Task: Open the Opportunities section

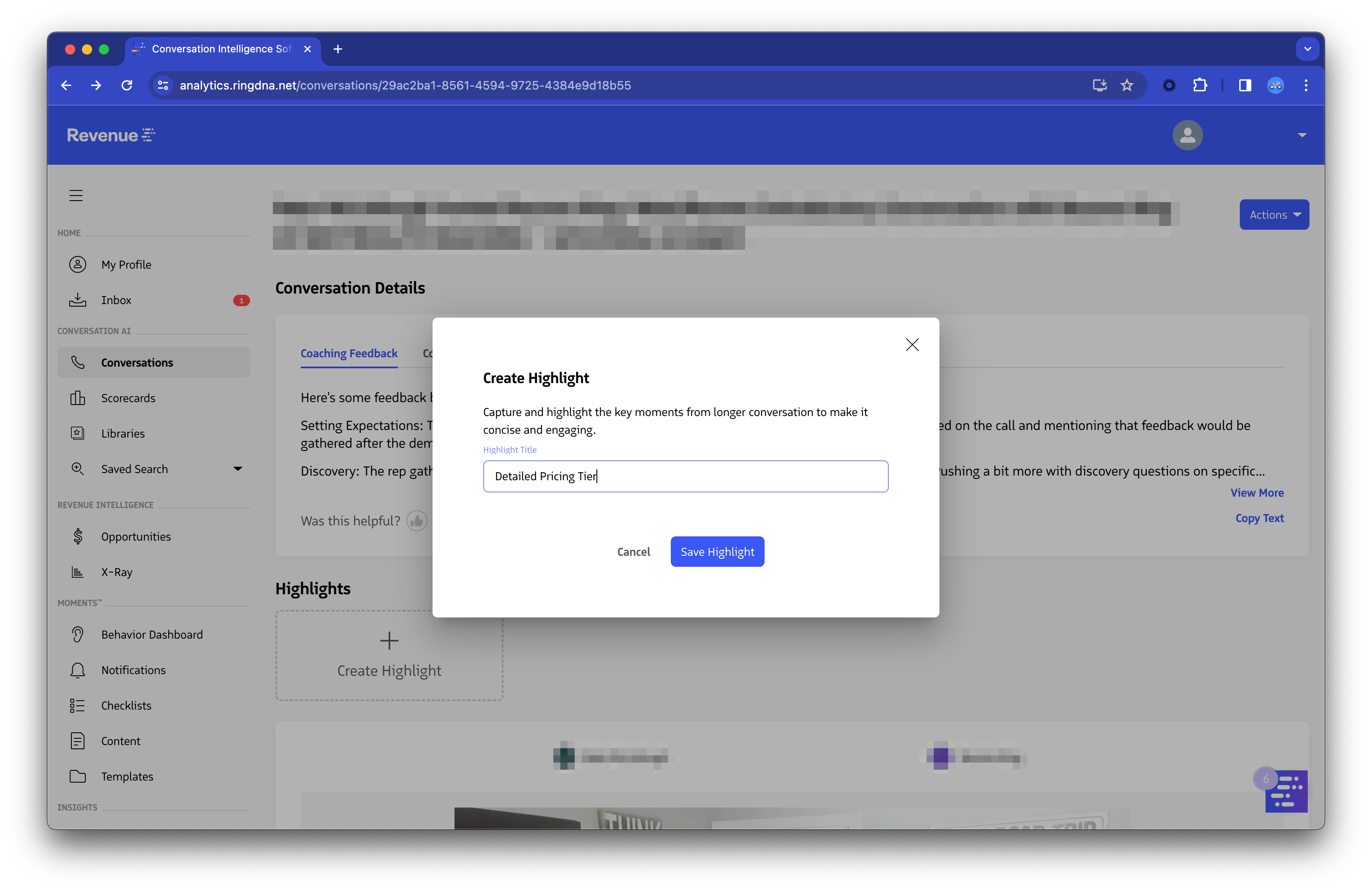Action: [x=136, y=536]
